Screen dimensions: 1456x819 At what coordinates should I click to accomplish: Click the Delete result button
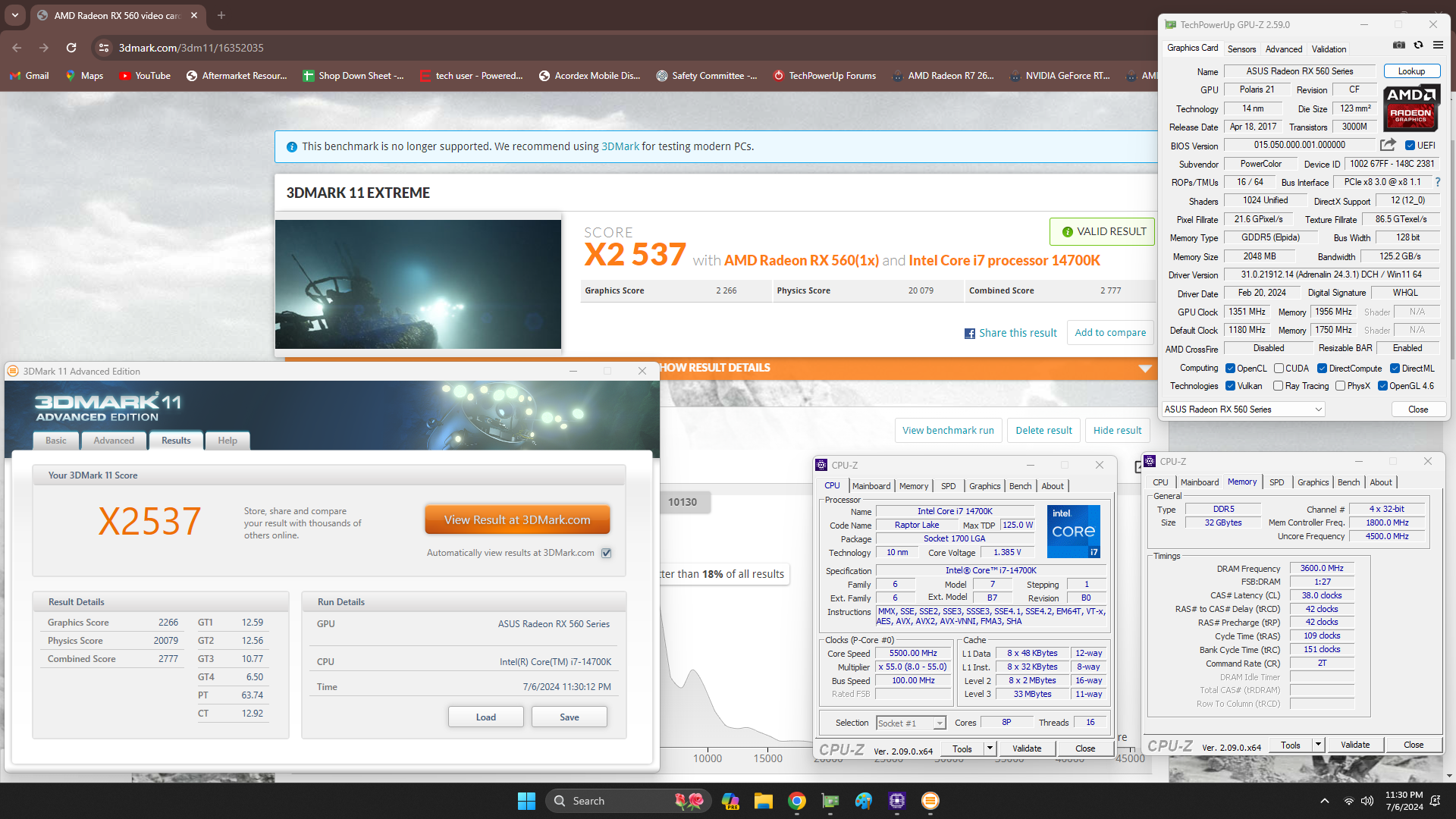(x=1043, y=431)
